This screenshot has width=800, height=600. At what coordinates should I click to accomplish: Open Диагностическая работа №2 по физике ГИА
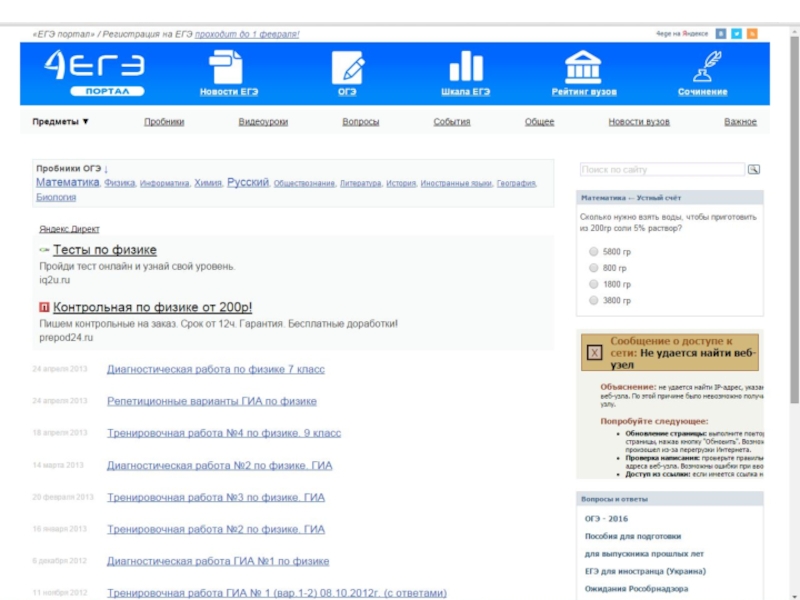click(219, 465)
